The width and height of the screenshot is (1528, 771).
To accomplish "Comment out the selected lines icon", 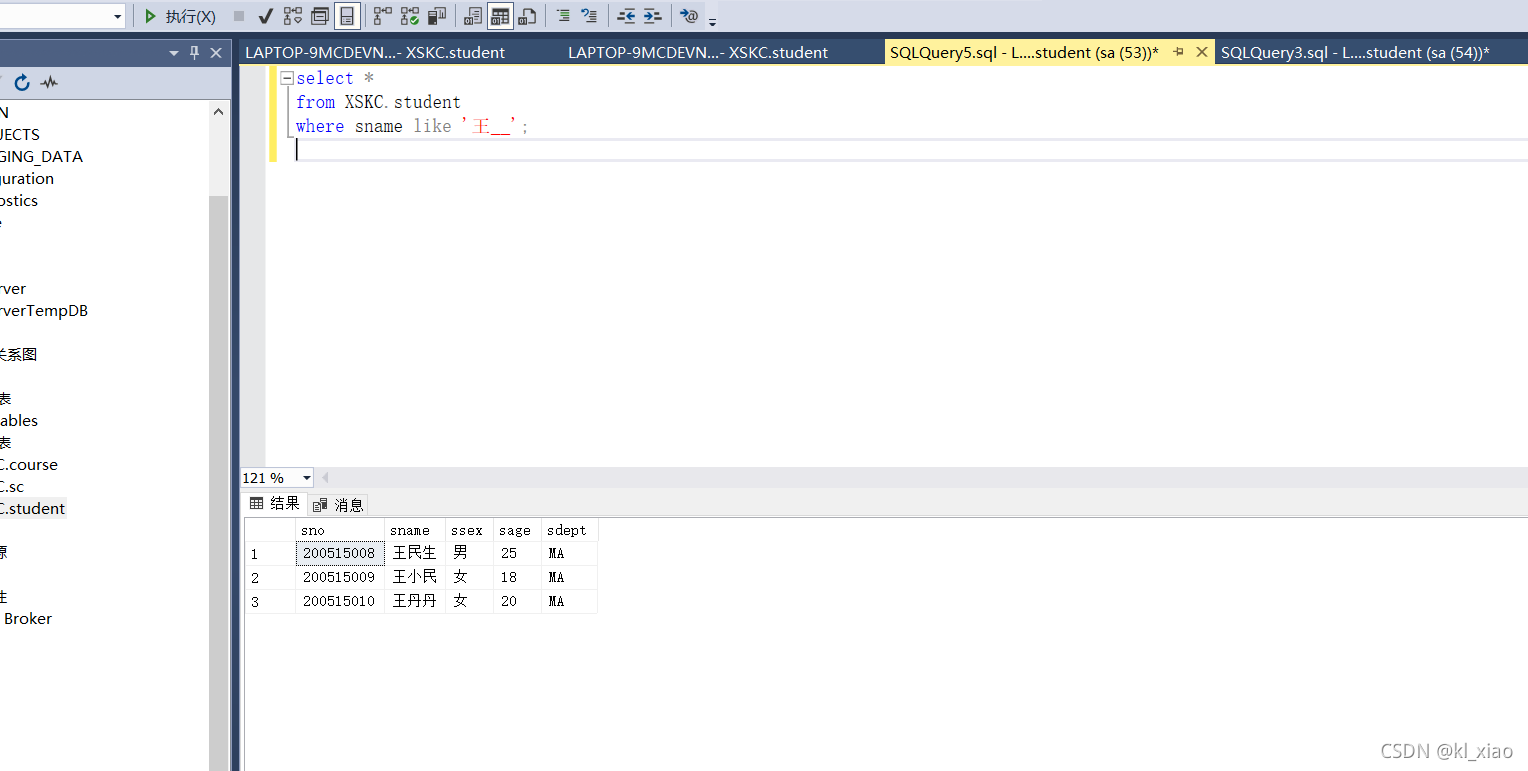I will point(563,16).
